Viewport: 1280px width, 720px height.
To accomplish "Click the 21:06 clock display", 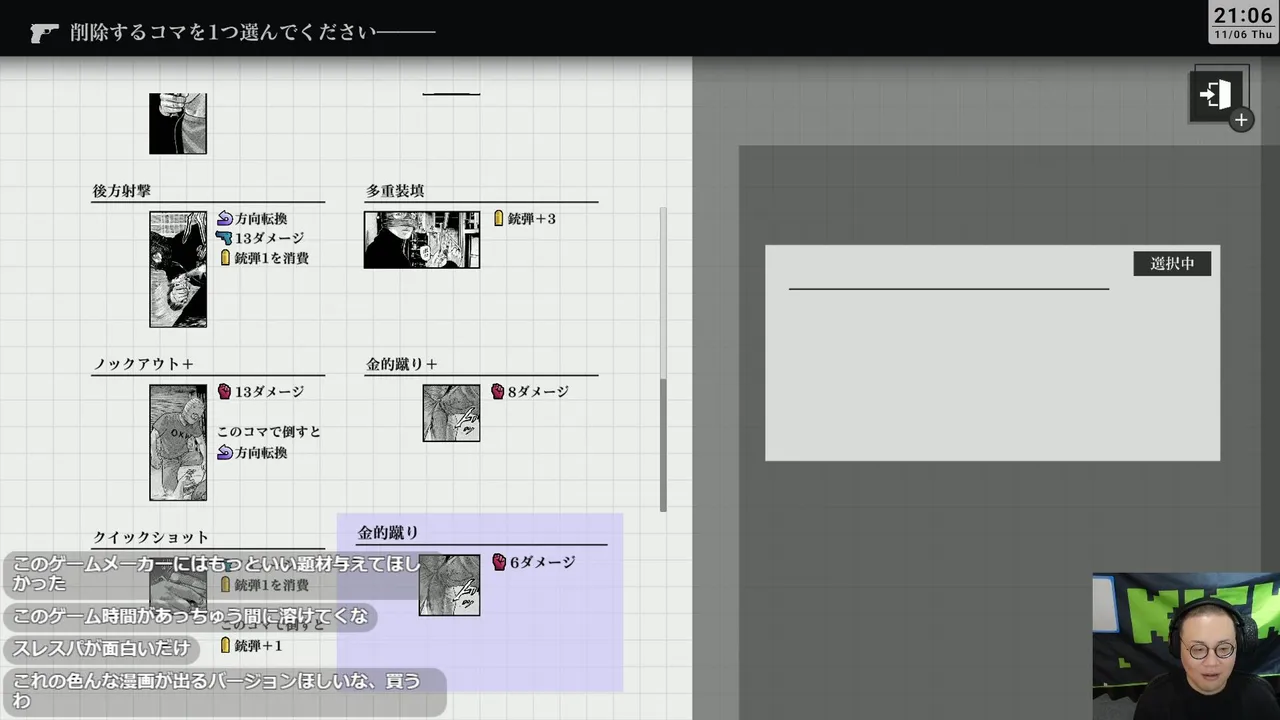I will (1243, 16).
